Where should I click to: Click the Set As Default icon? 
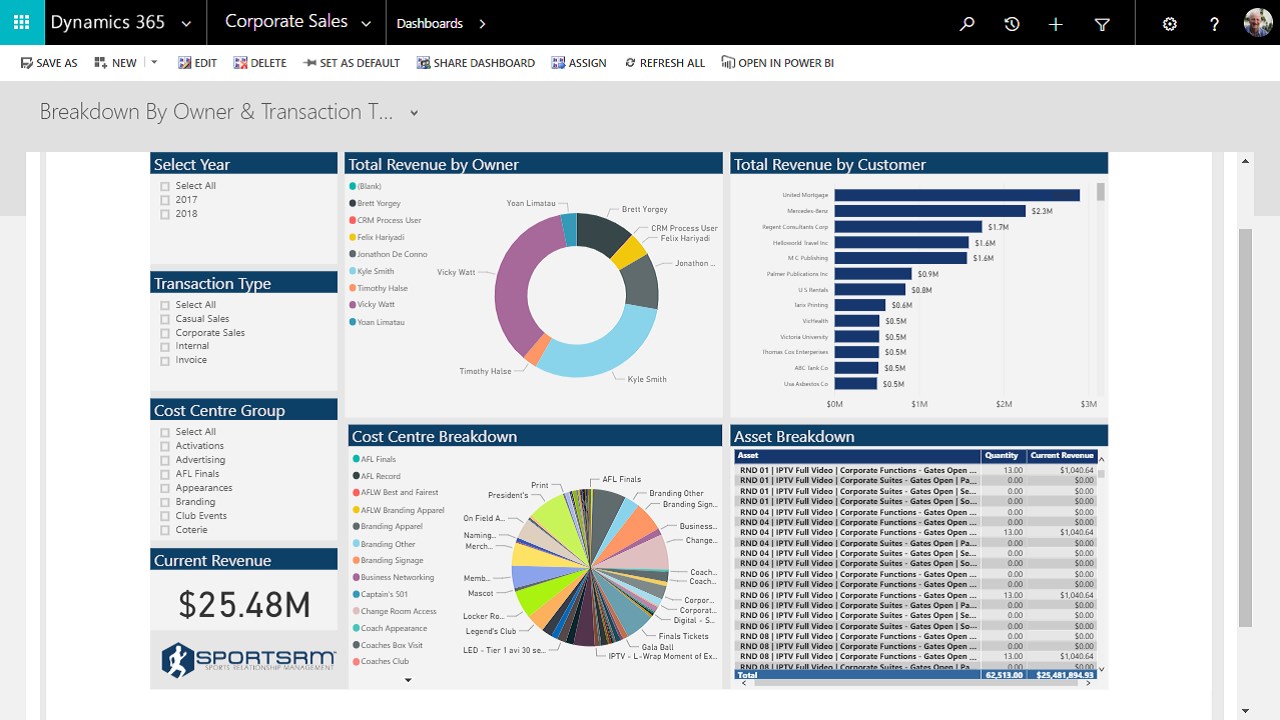click(310, 63)
